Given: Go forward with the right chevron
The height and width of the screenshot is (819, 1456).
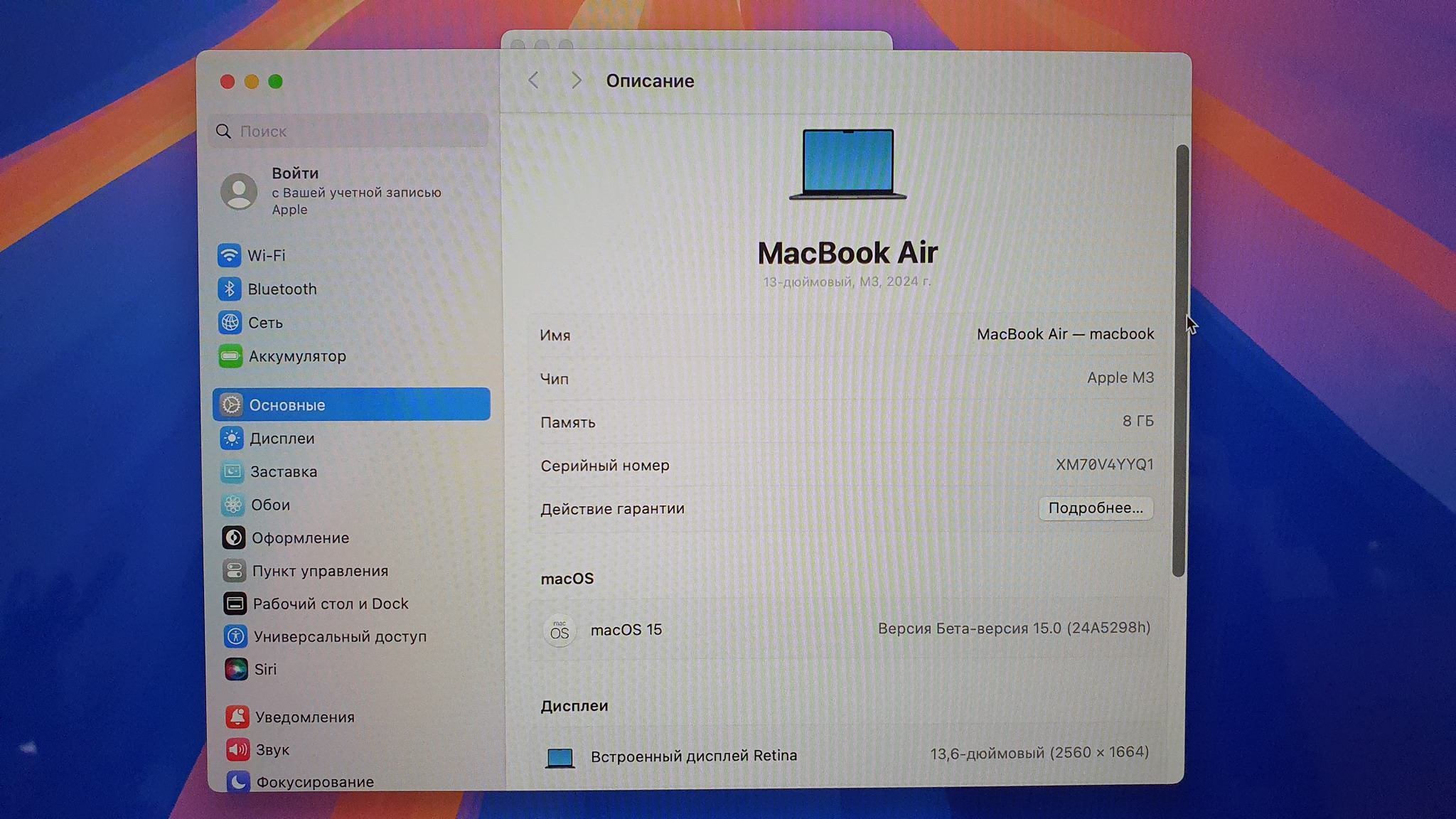Looking at the screenshot, I should tap(576, 81).
